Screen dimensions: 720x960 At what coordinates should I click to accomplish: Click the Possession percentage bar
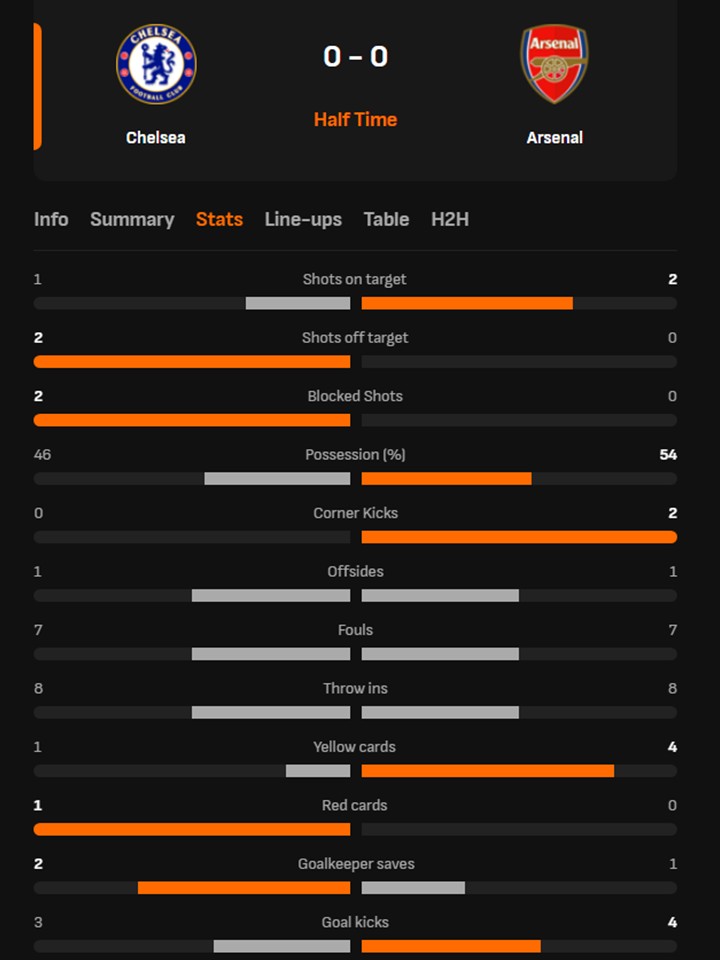tap(356, 478)
